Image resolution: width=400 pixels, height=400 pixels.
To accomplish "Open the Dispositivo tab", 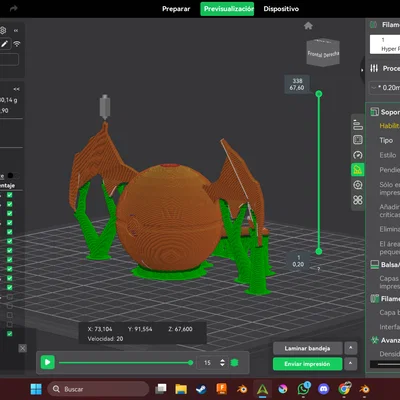I will (x=281, y=9).
